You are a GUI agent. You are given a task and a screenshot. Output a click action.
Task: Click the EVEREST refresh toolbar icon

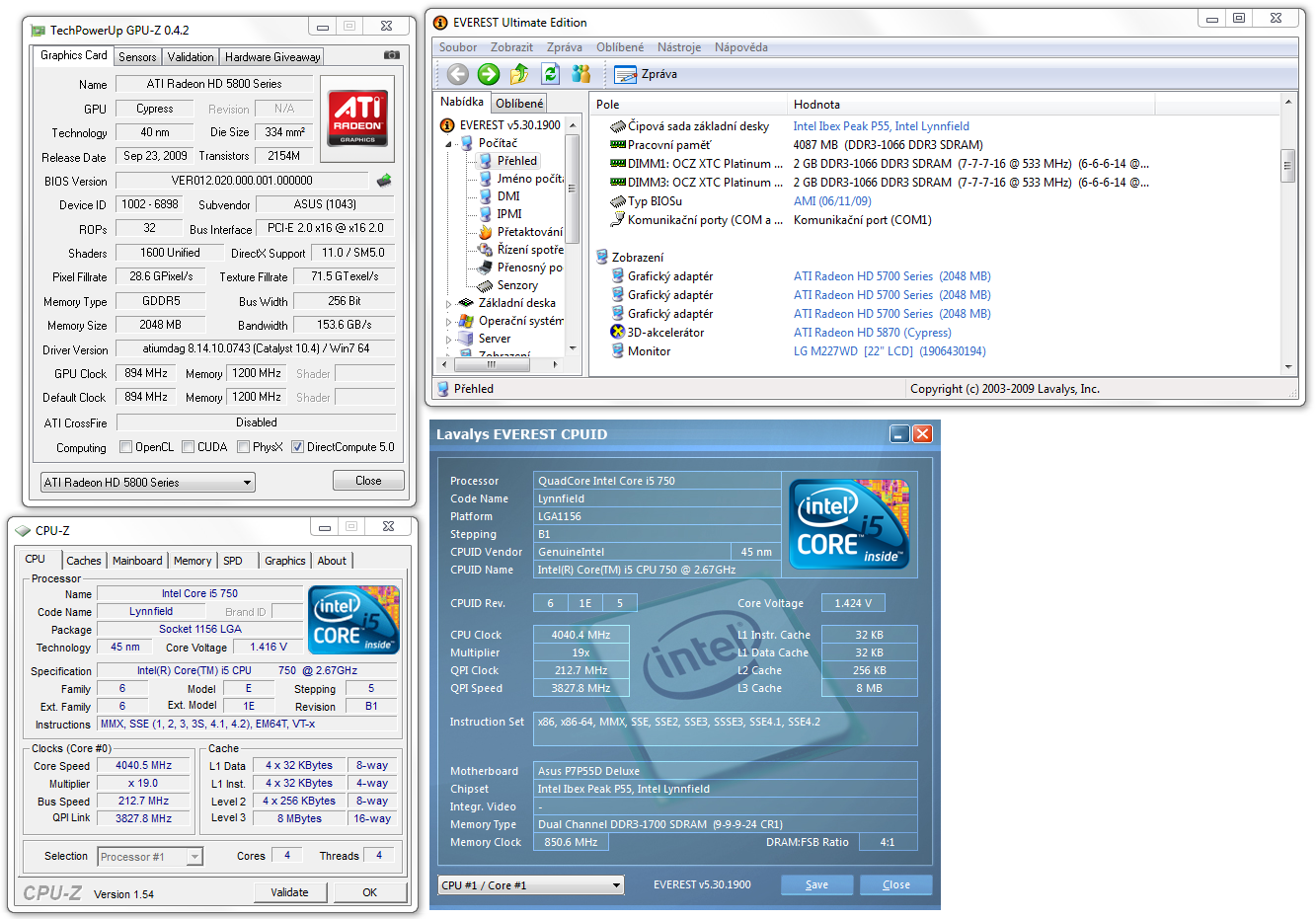551,74
